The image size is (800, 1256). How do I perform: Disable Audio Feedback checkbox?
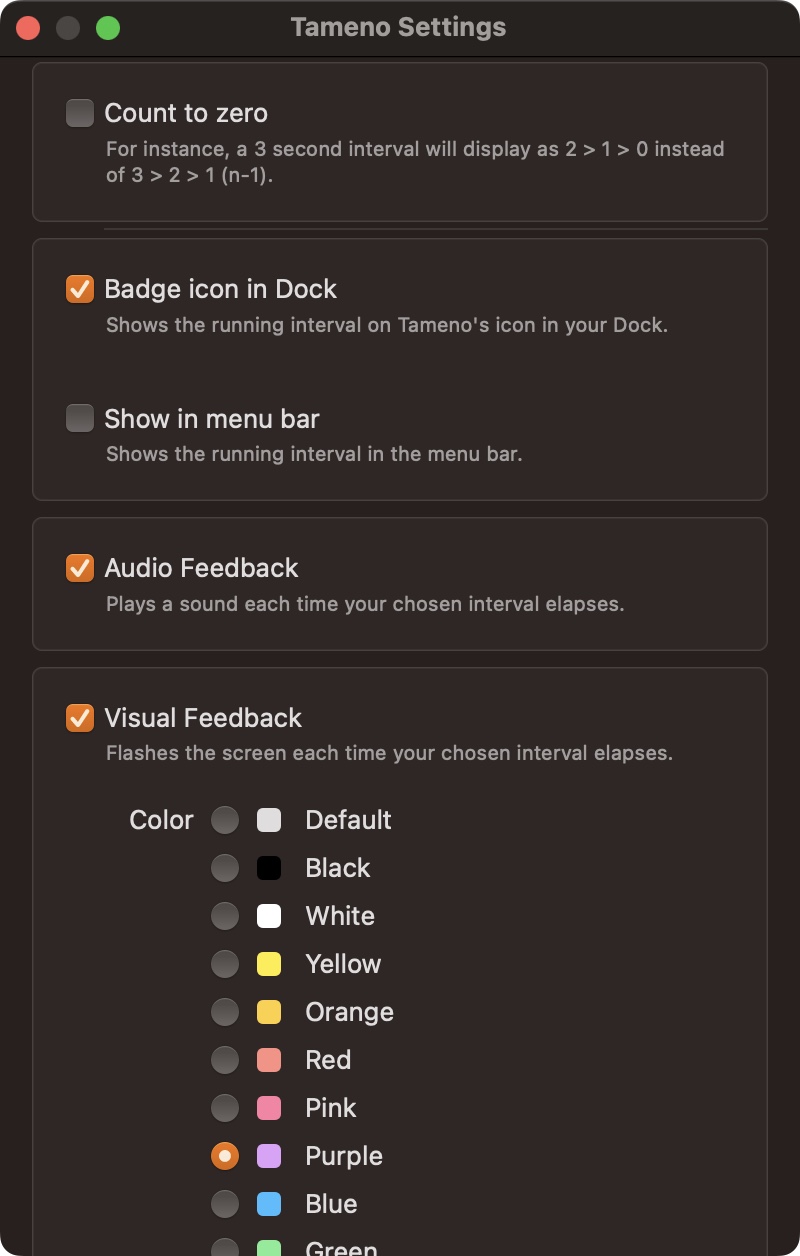(x=80, y=568)
